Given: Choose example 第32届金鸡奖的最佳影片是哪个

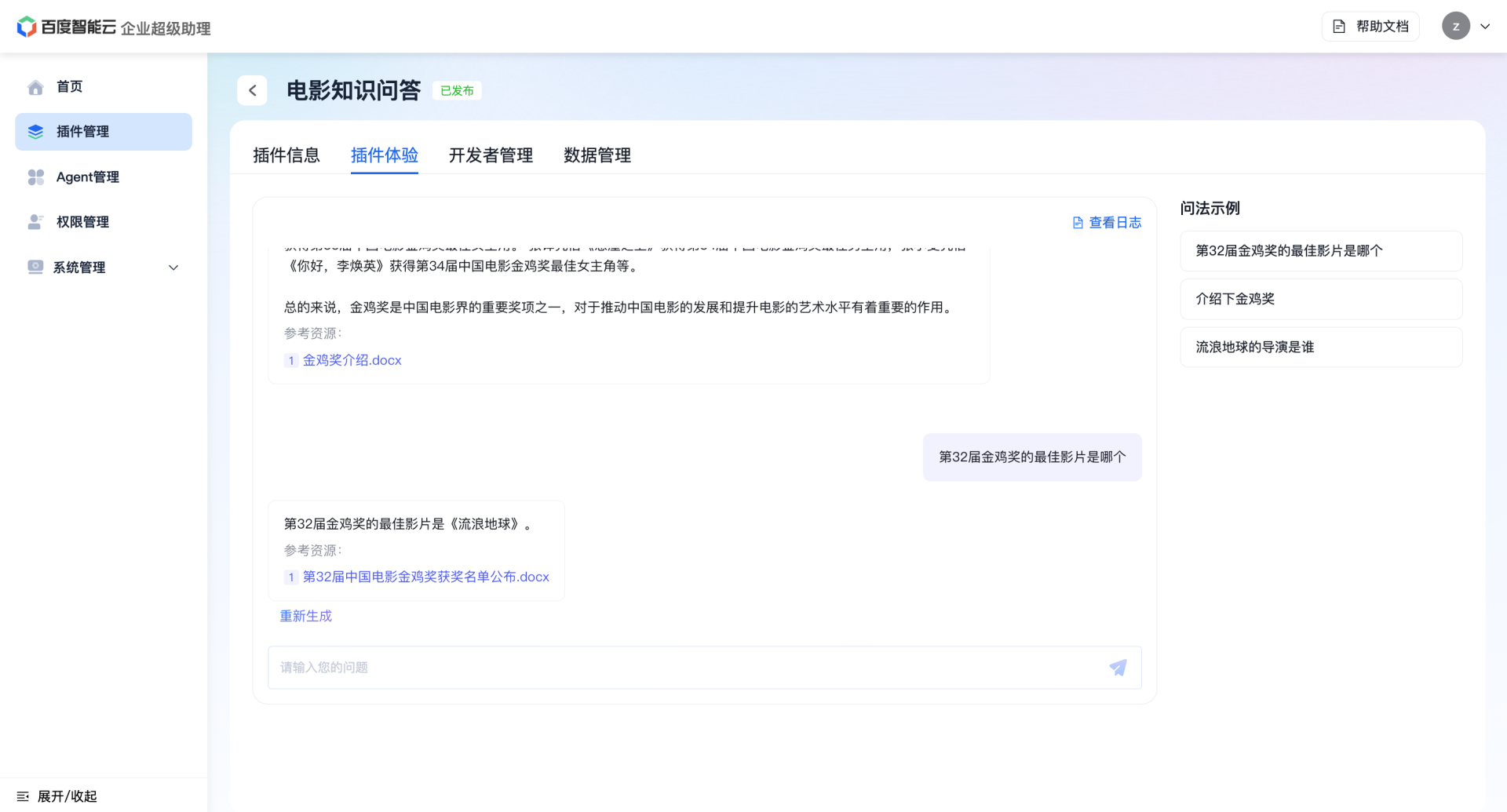Looking at the screenshot, I should (x=1321, y=251).
